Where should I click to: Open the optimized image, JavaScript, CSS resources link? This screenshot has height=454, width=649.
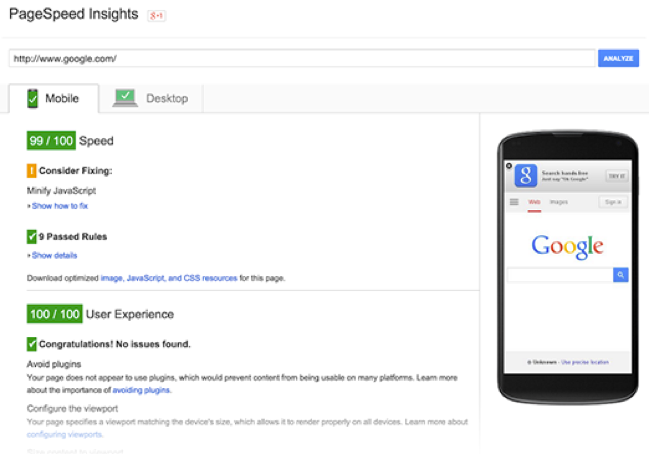[x=169, y=278]
